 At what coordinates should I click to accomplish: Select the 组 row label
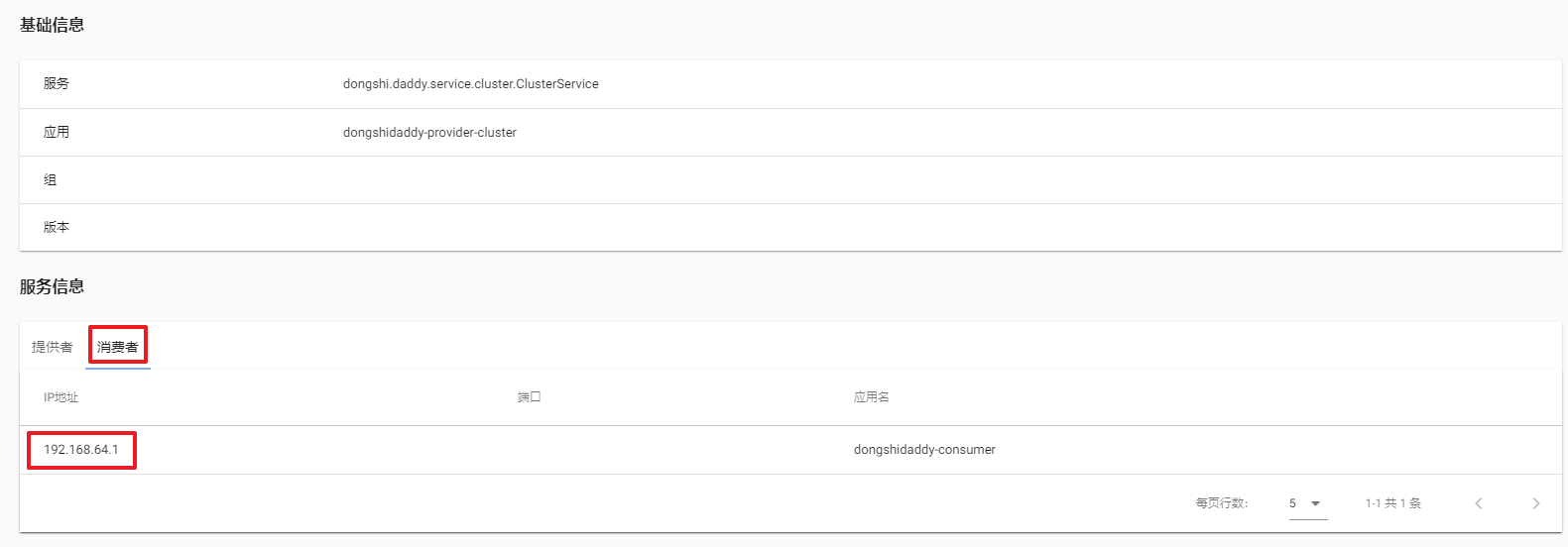pos(51,179)
